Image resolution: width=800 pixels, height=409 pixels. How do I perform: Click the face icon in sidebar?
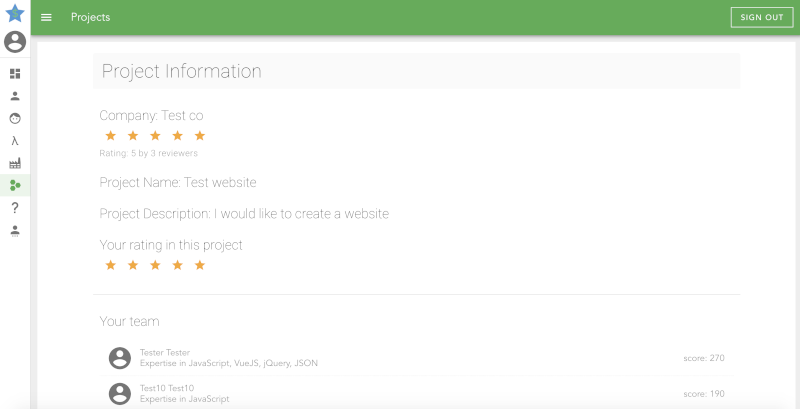(x=15, y=118)
